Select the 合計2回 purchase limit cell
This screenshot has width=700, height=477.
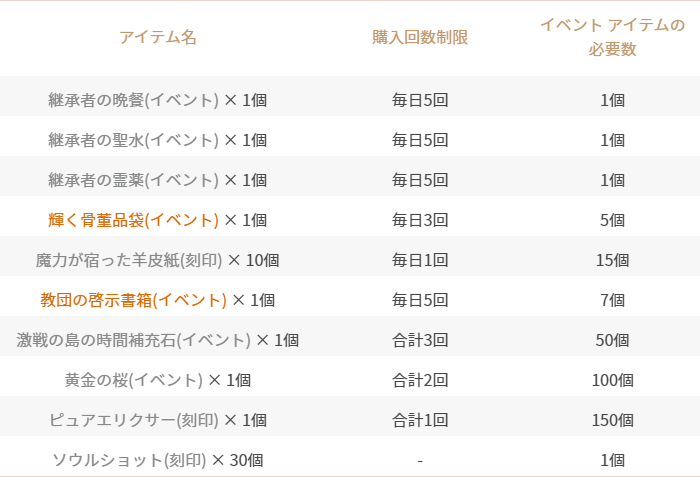(x=420, y=380)
